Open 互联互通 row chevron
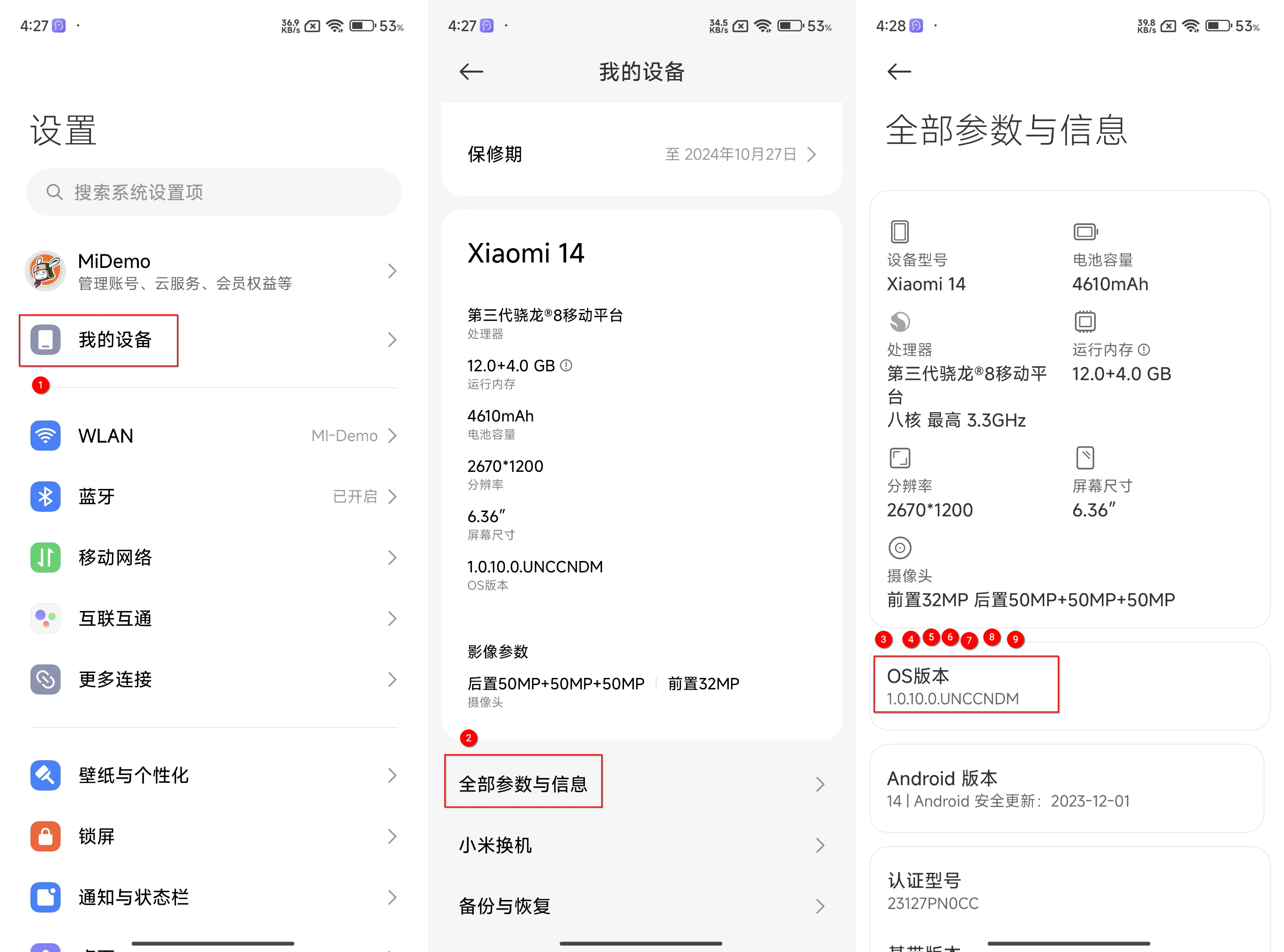Viewport: 1284px width, 952px height. [x=393, y=618]
